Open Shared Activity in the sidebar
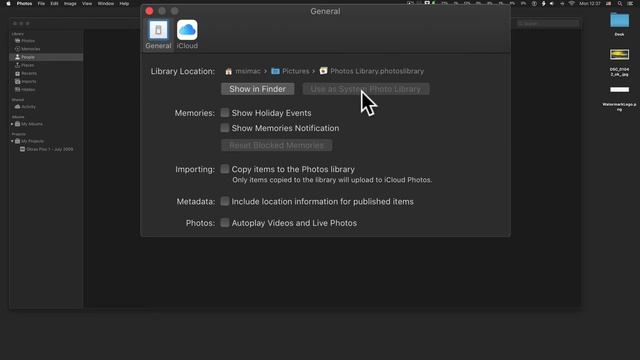Image resolution: width=640 pixels, height=360 pixels. [x=28, y=107]
